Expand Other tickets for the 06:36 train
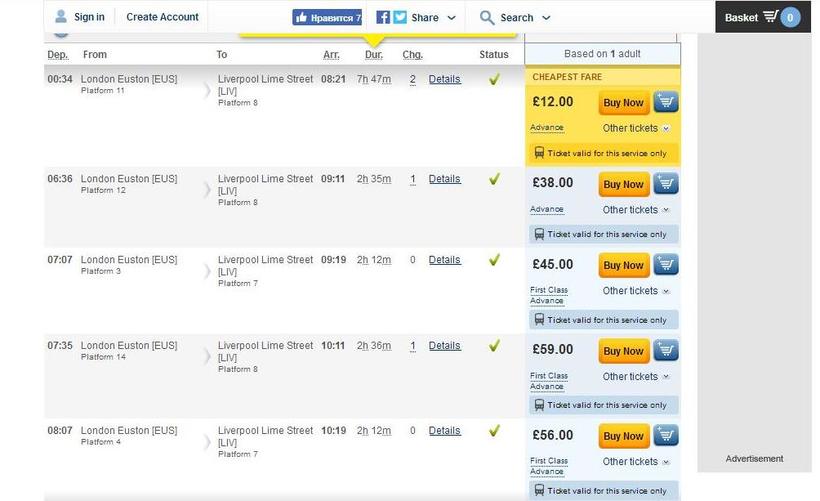 636,210
